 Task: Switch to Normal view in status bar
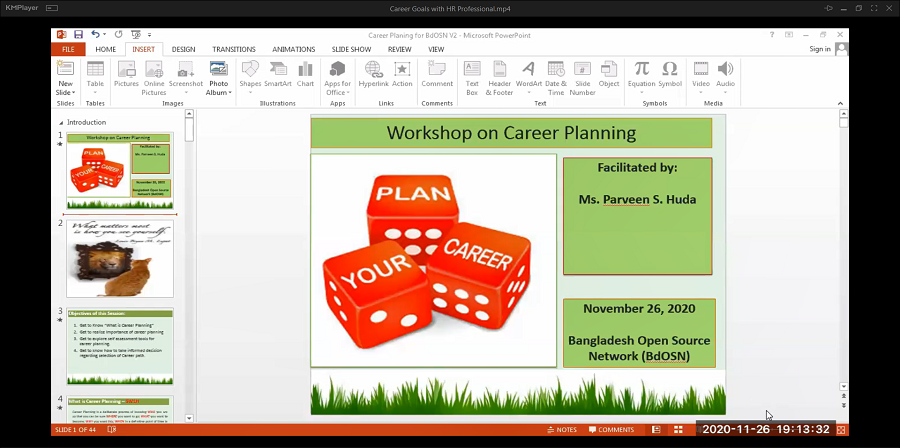click(656, 429)
